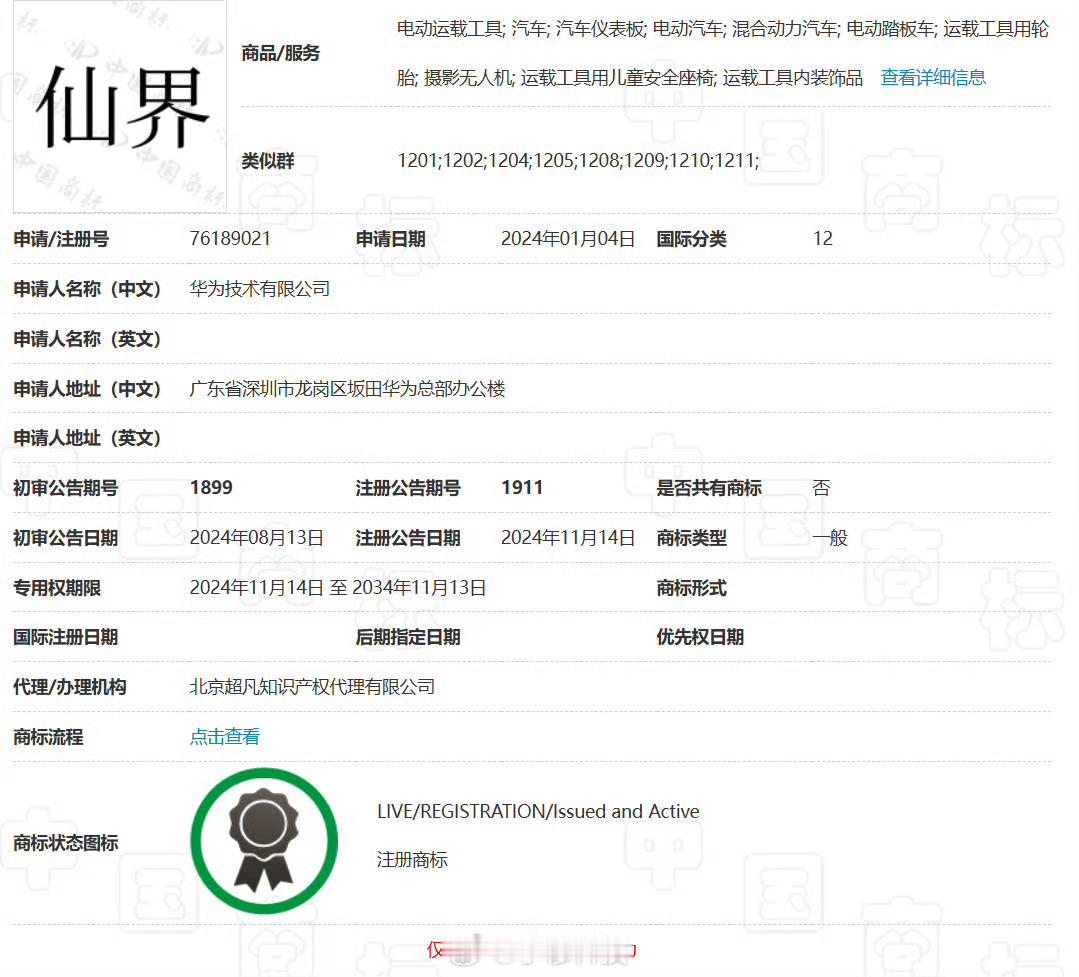Select exclusive right period 2024年11月14日 至 2034年11月13日

pyautogui.click(x=338, y=588)
